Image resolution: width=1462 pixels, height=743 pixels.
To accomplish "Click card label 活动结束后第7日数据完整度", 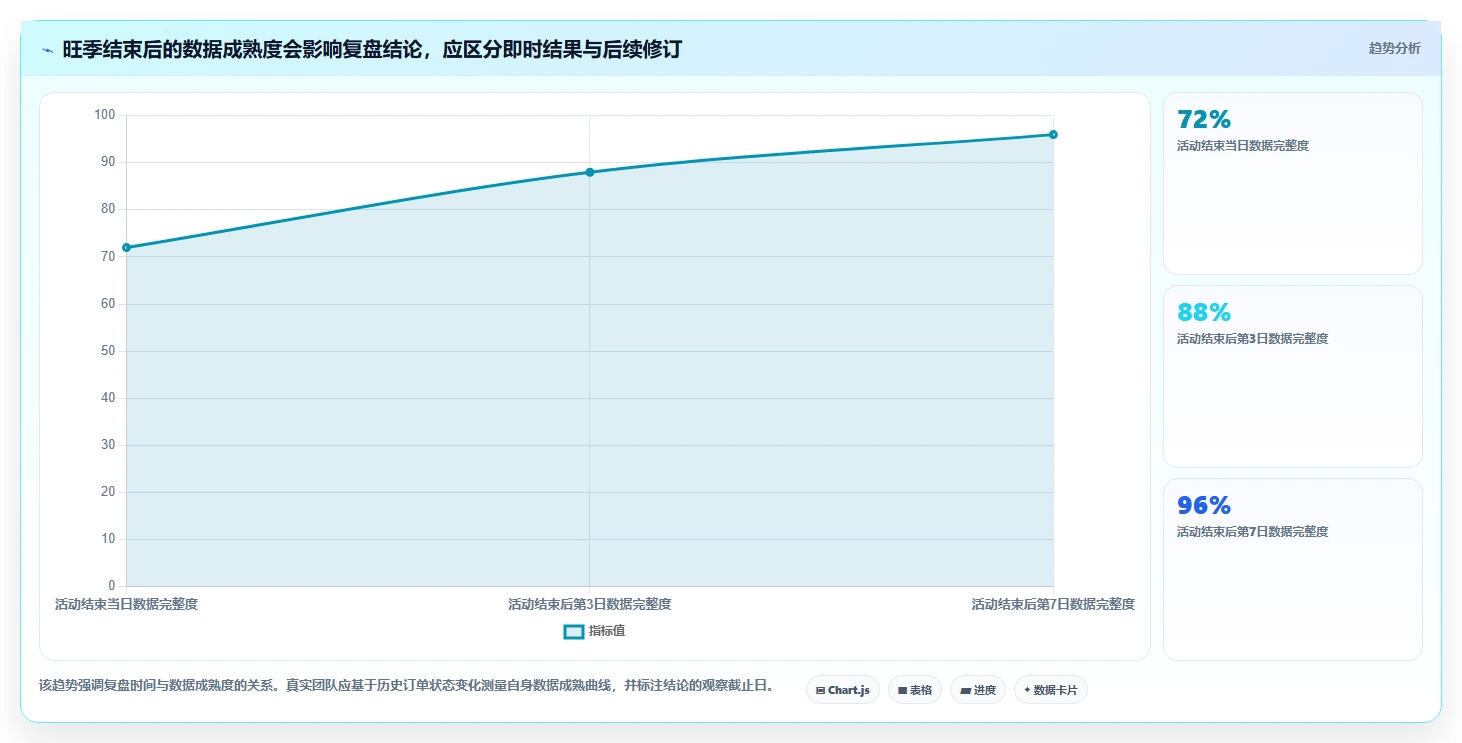I will (x=1253, y=532).
